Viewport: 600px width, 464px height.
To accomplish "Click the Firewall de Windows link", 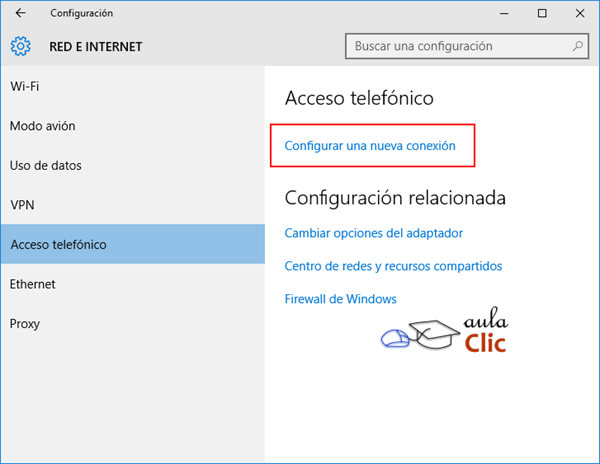I will [x=341, y=299].
